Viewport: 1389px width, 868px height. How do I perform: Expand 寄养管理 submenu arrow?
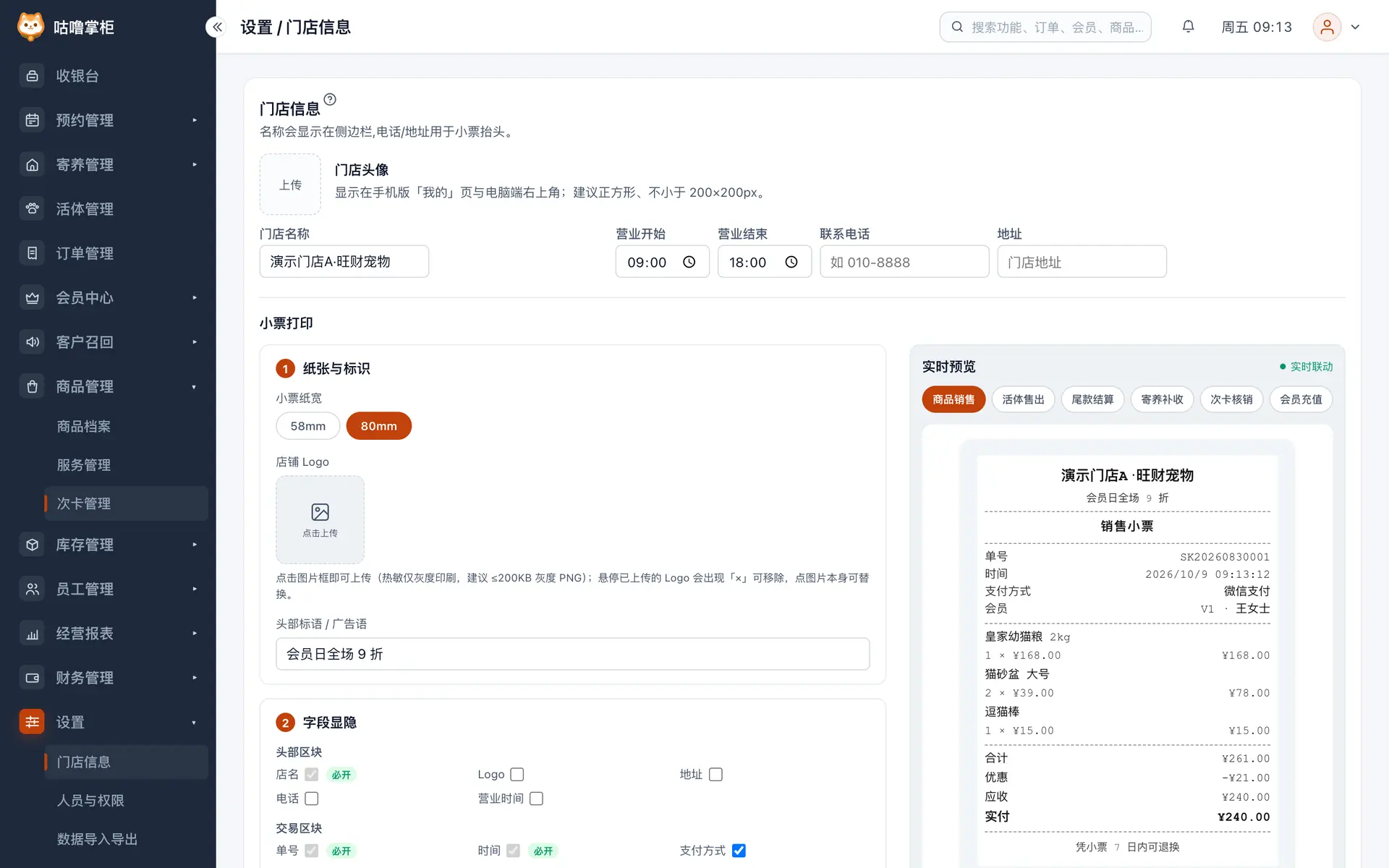195,165
